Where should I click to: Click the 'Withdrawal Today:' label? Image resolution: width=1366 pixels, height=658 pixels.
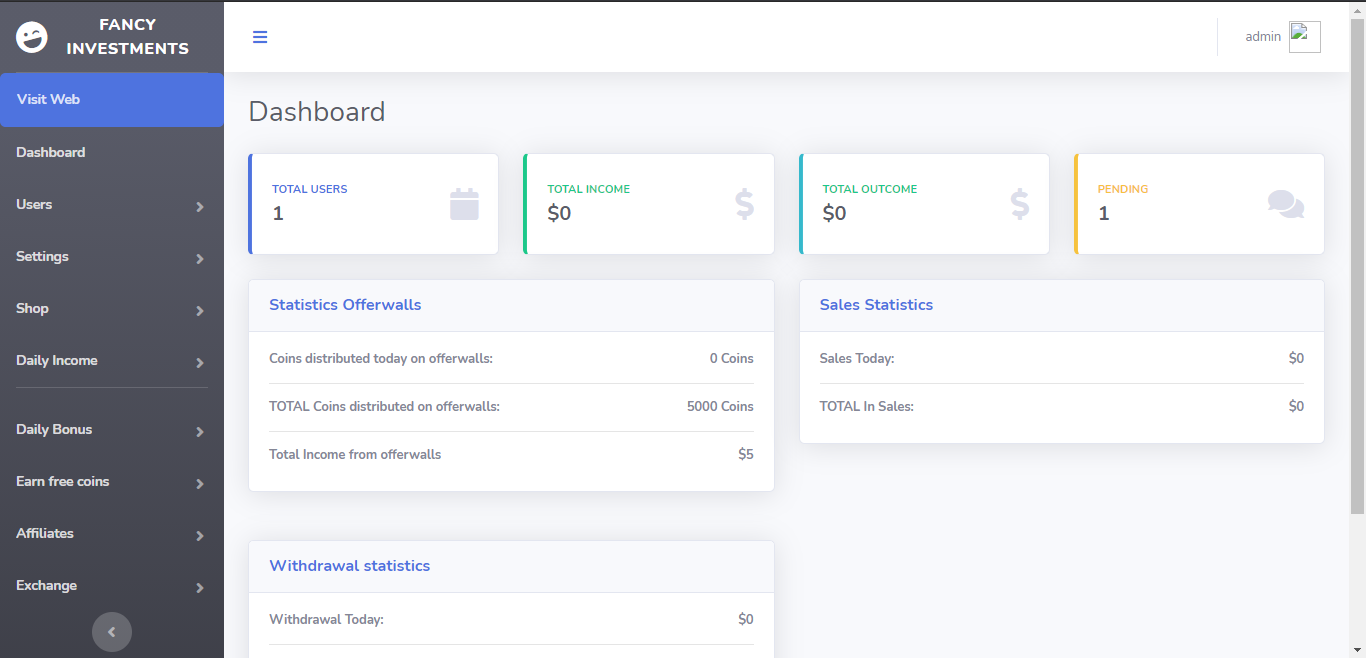point(326,619)
